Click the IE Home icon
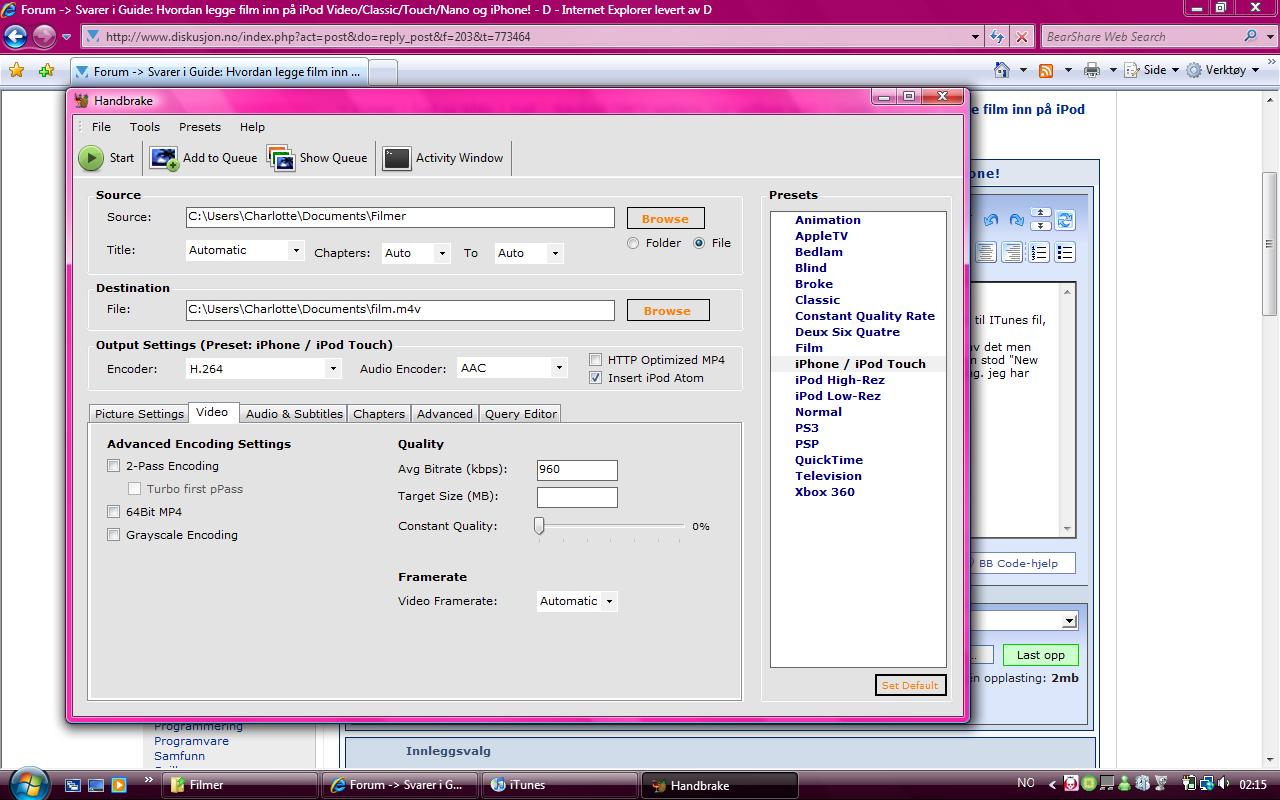1280x800 pixels. [x=1002, y=70]
